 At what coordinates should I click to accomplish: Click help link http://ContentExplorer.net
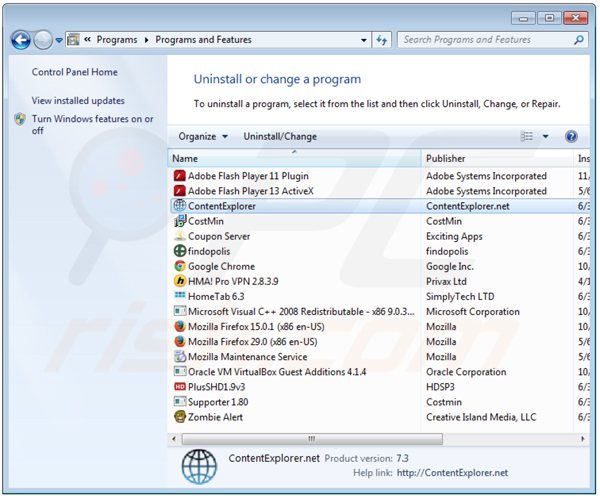coord(452,473)
